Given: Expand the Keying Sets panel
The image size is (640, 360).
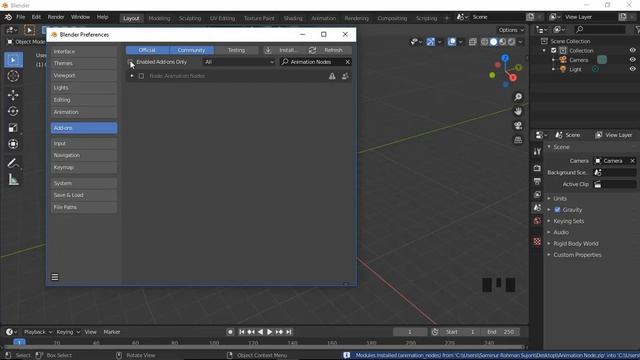Looking at the screenshot, I should [x=569, y=221].
